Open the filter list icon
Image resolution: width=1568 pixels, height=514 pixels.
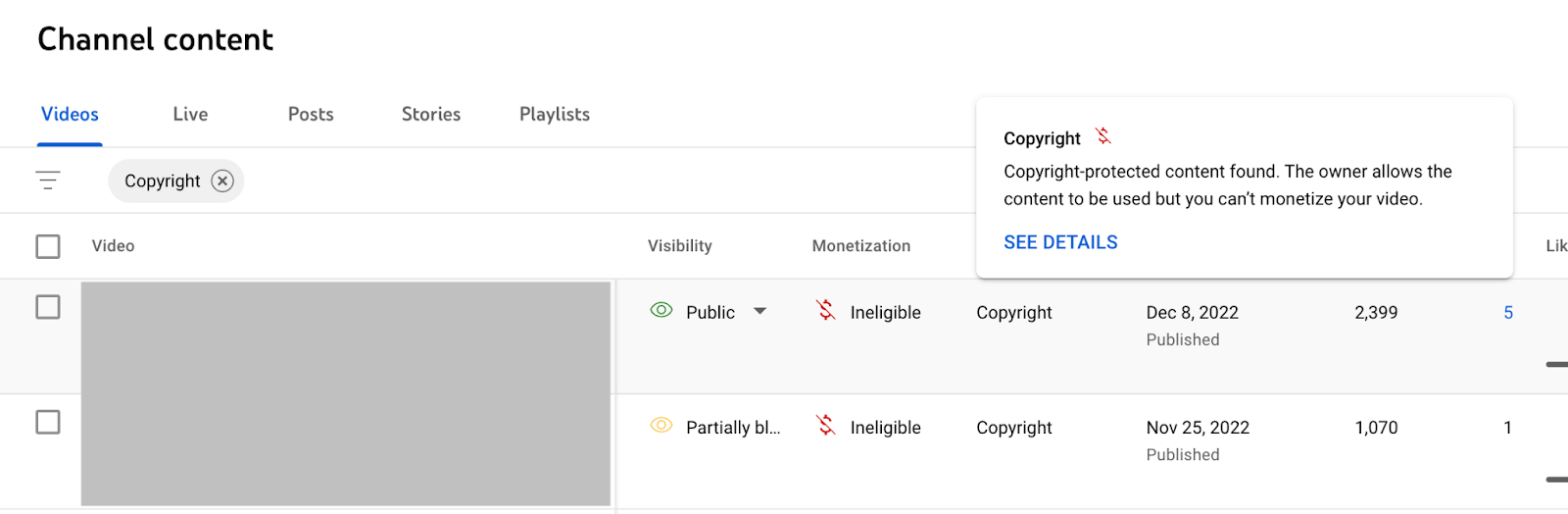(48, 180)
